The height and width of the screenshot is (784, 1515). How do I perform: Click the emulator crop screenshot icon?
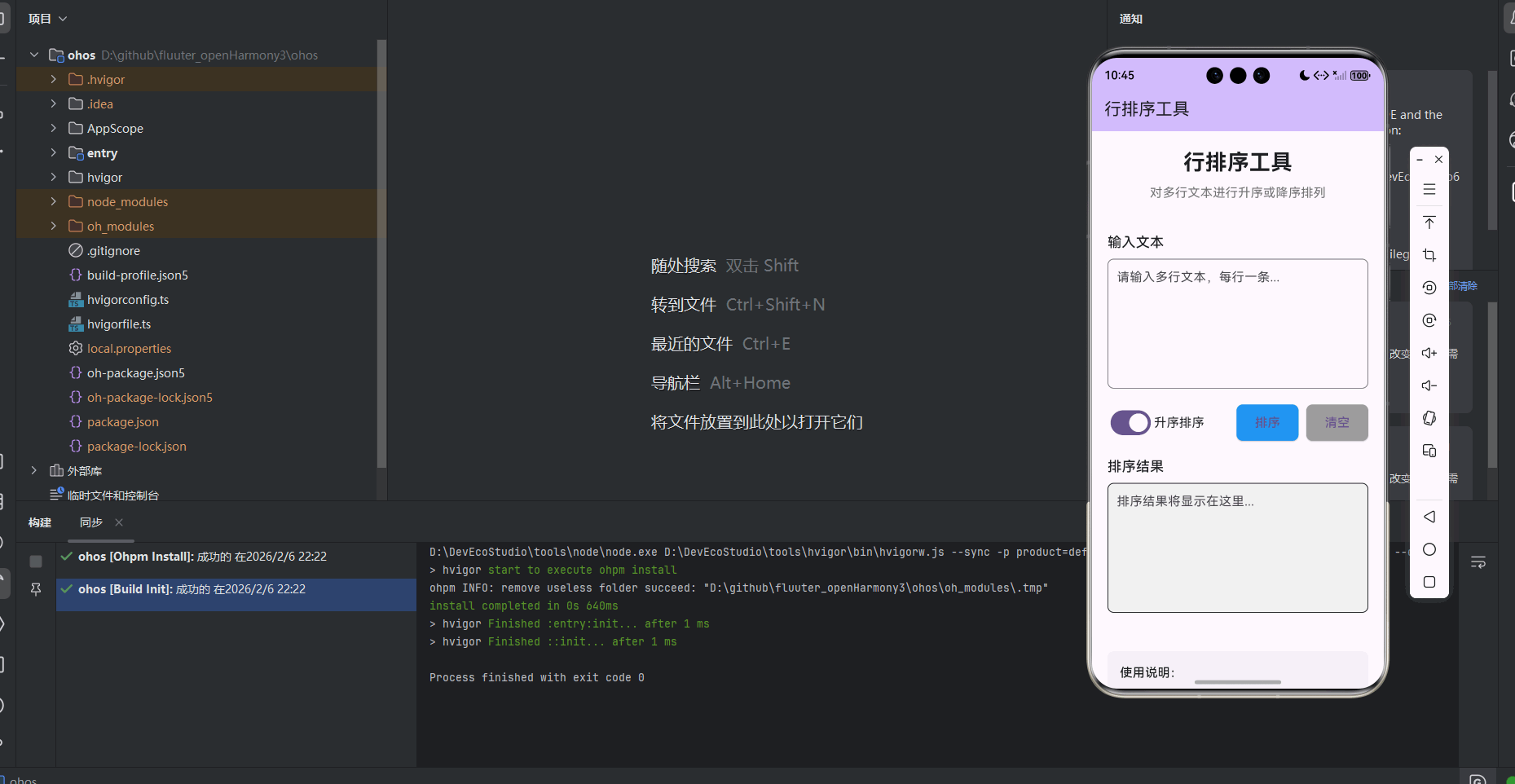point(1429,255)
